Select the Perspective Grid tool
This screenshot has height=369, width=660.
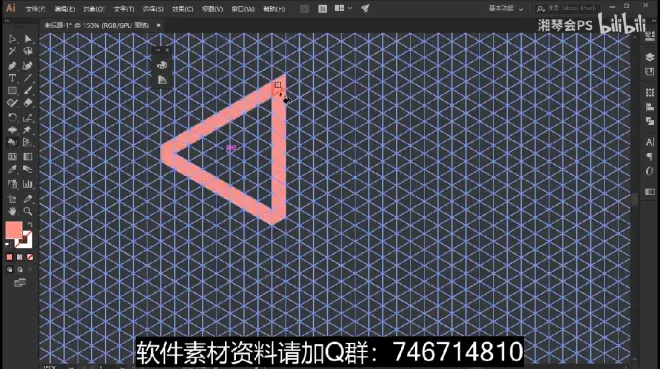(x=28, y=143)
